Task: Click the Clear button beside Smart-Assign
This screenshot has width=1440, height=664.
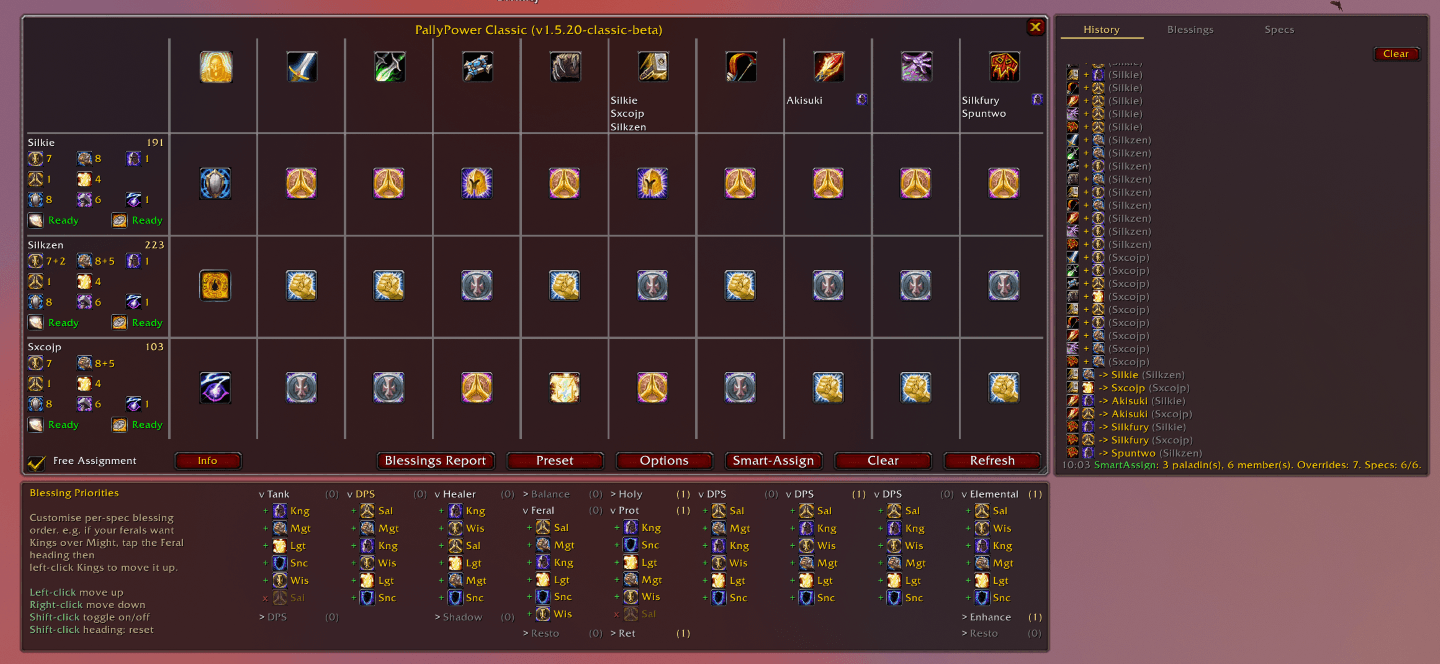Action: pyautogui.click(x=883, y=461)
